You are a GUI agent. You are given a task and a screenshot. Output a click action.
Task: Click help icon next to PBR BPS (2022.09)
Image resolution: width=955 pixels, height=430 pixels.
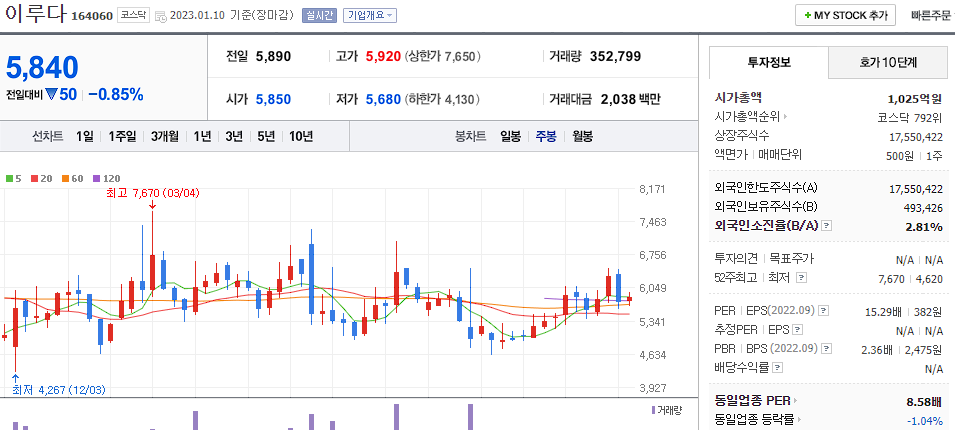(826, 349)
